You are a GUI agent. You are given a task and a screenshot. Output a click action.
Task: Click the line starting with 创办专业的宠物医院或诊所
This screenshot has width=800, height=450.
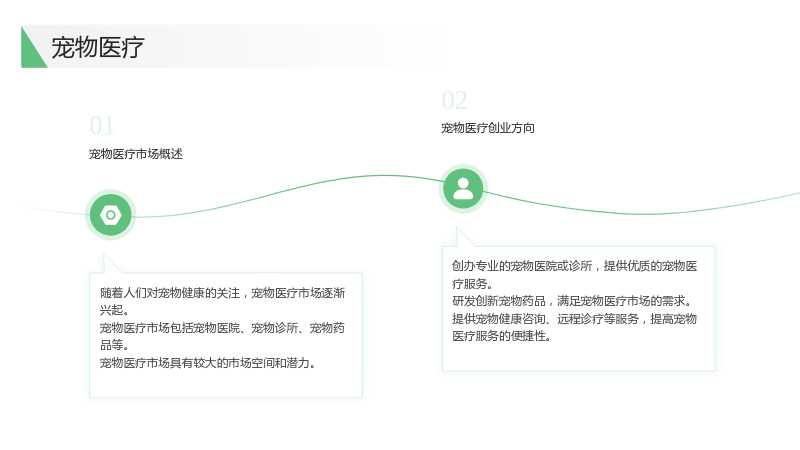coord(574,266)
